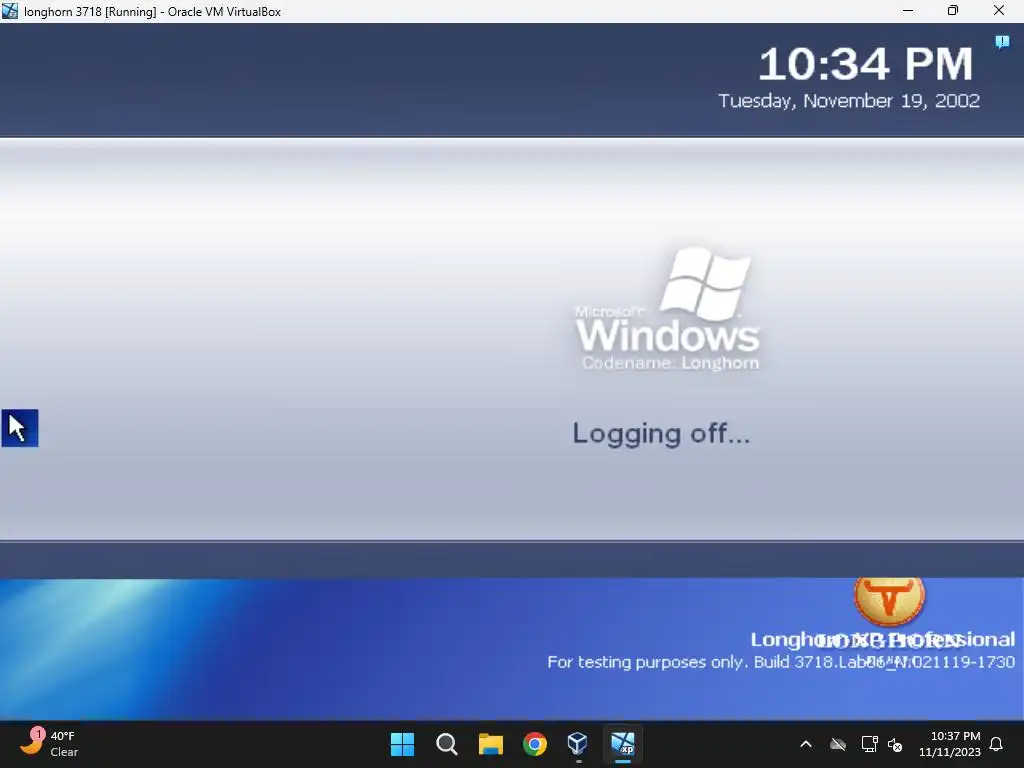Open VirtualBox Manager taskbar icon
The width and height of the screenshot is (1024, 768).
(578, 744)
